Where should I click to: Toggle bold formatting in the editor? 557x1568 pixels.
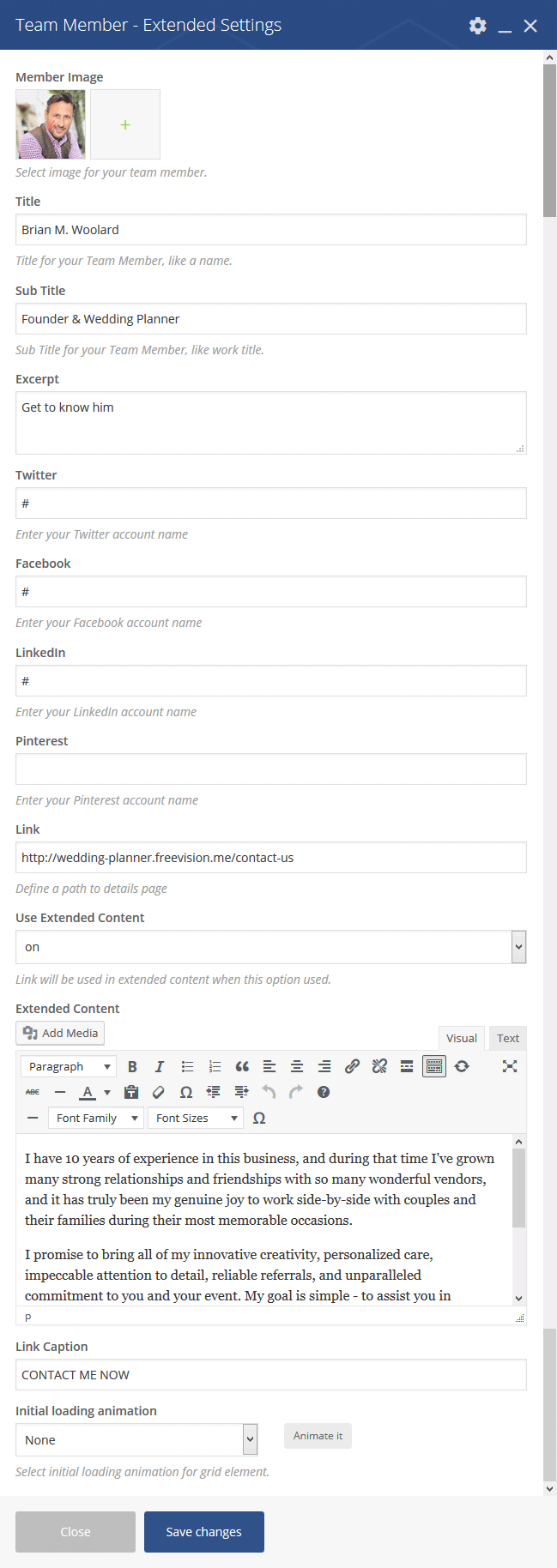132,1066
